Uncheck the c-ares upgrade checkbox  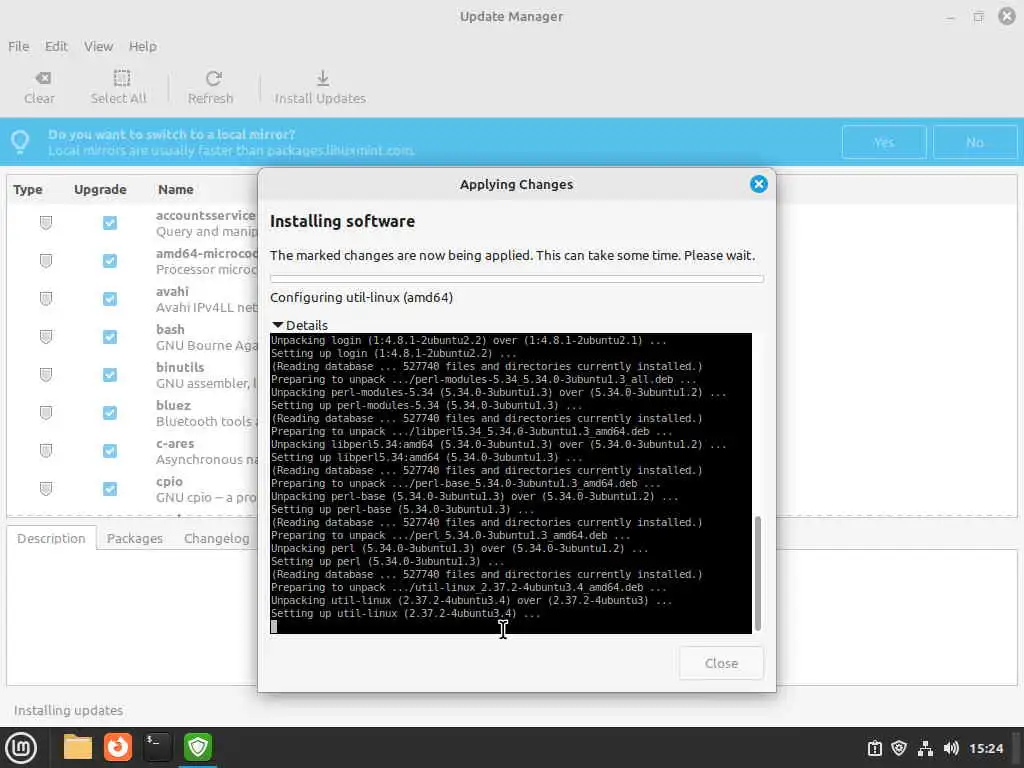click(x=110, y=451)
